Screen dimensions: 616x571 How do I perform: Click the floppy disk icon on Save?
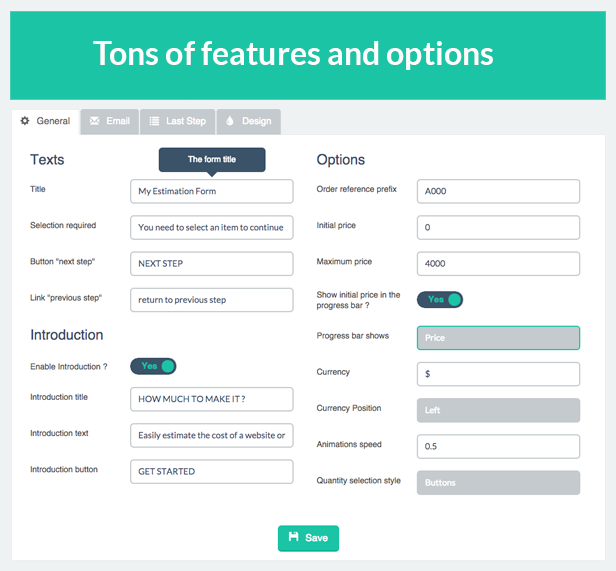[293, 537]
